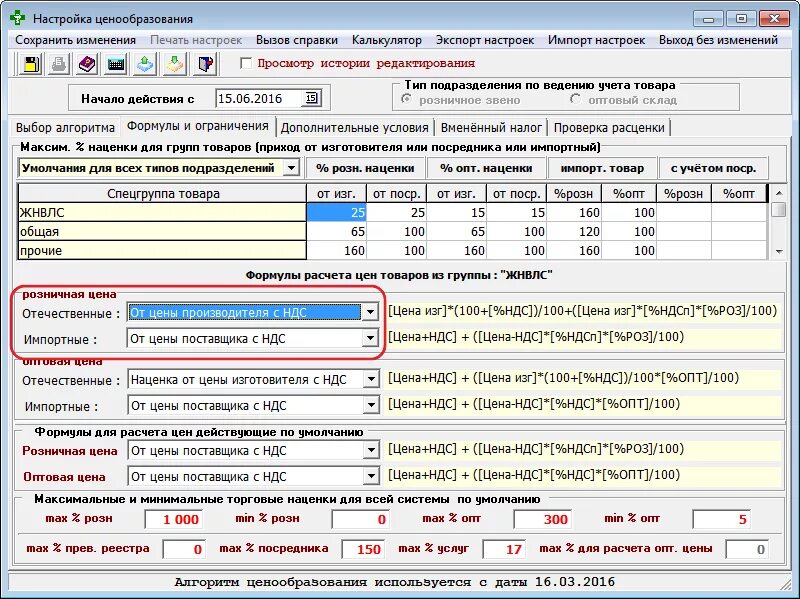
Task: Expand retail Импортные formula dropdown
Action: 370,338
